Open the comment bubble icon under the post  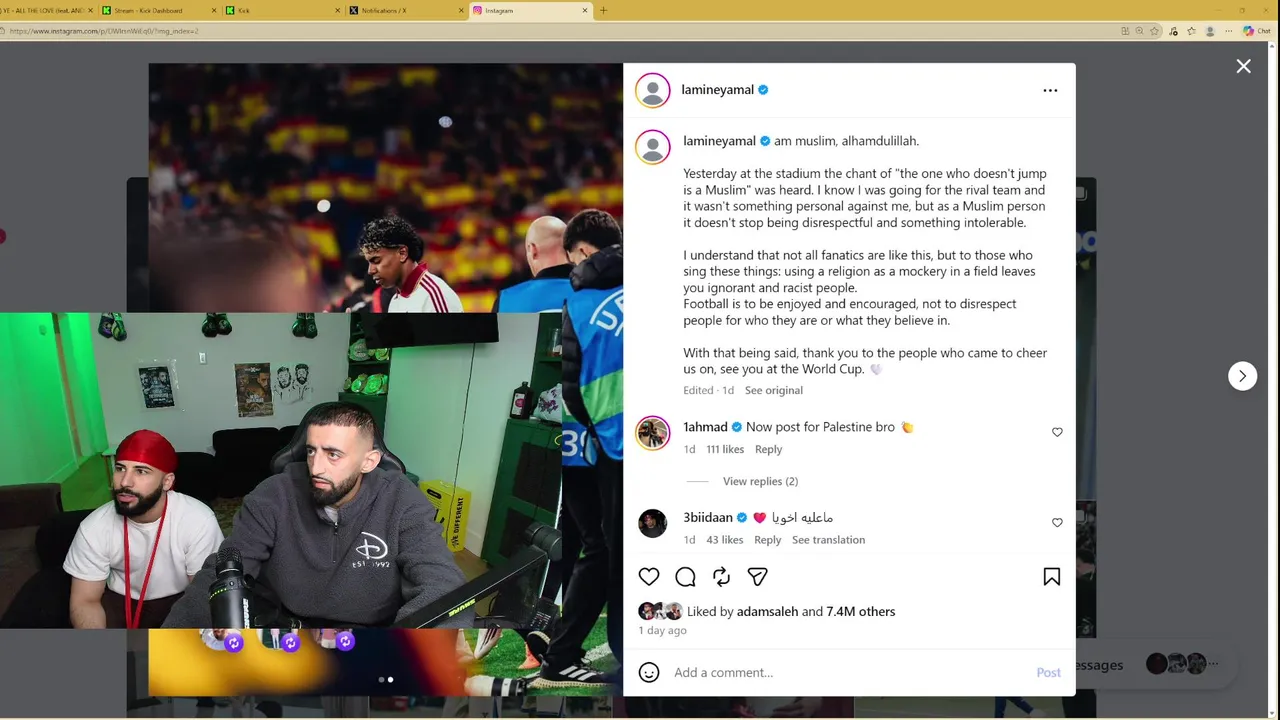tap(685, 577)
